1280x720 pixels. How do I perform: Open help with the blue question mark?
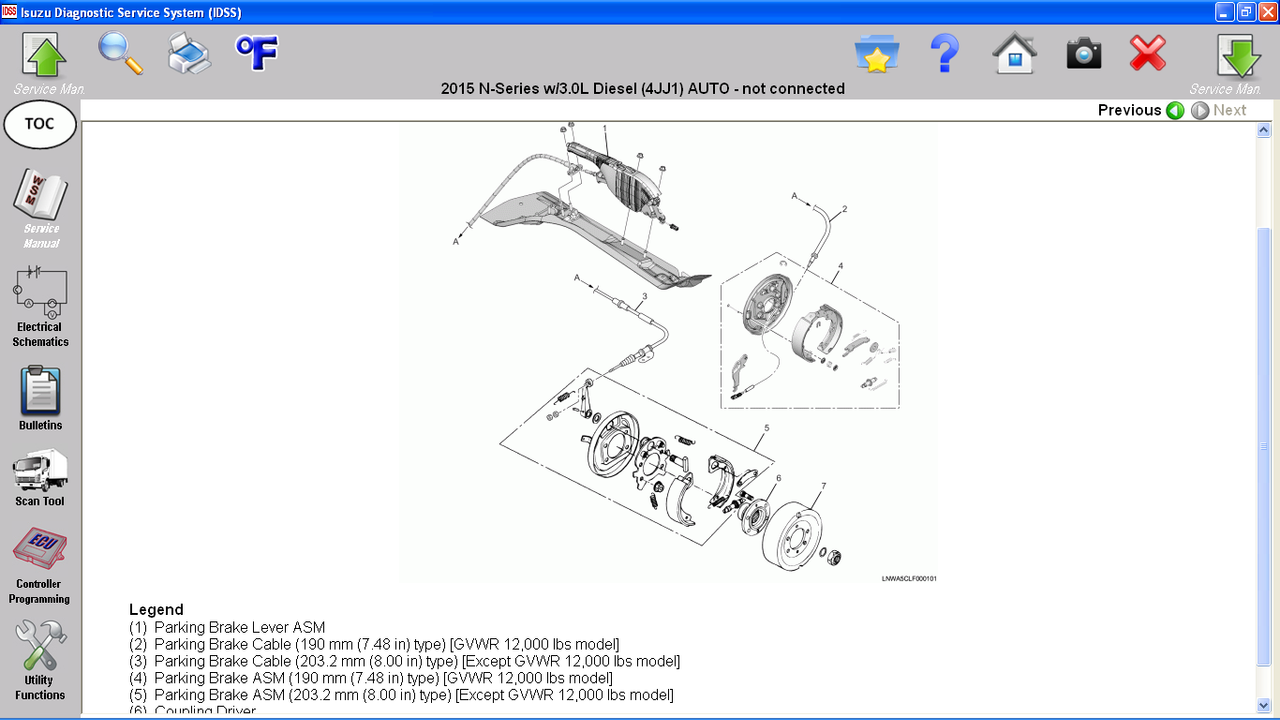click(945, 53)
